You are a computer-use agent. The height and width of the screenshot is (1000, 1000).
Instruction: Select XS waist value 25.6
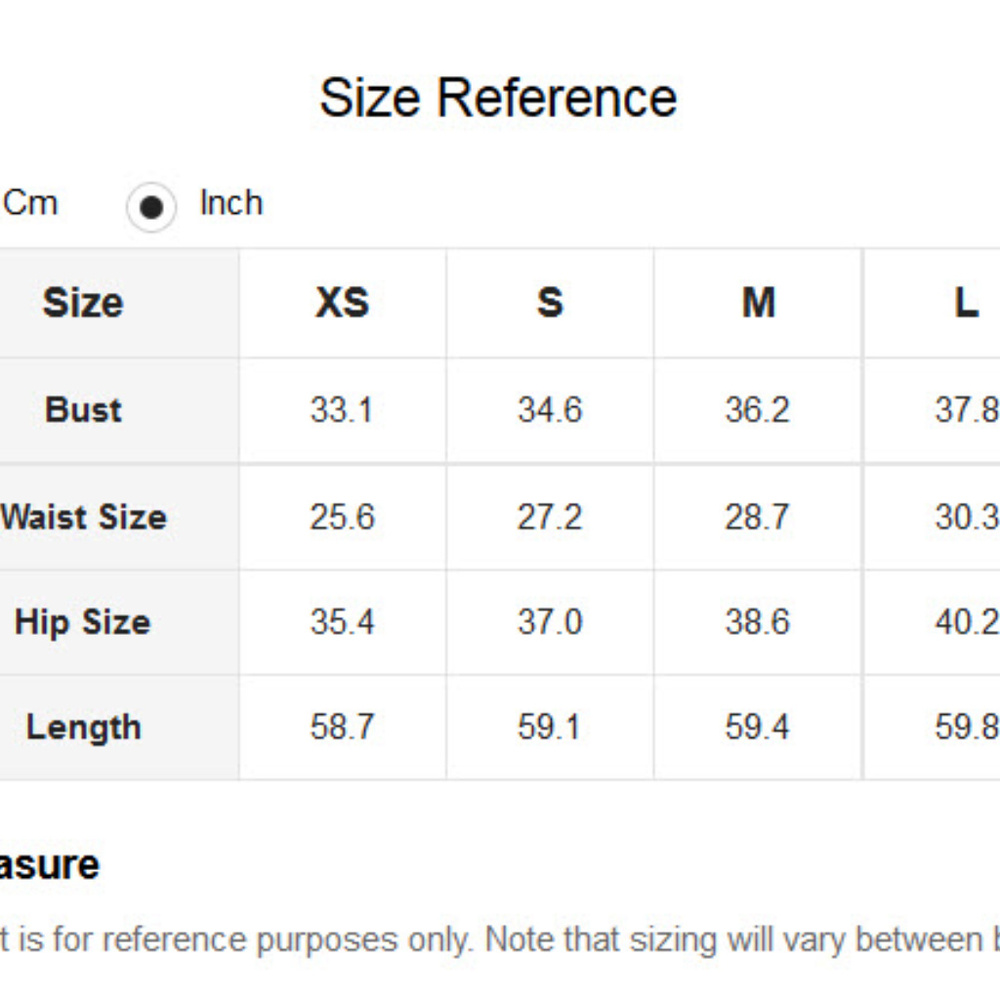342,517
